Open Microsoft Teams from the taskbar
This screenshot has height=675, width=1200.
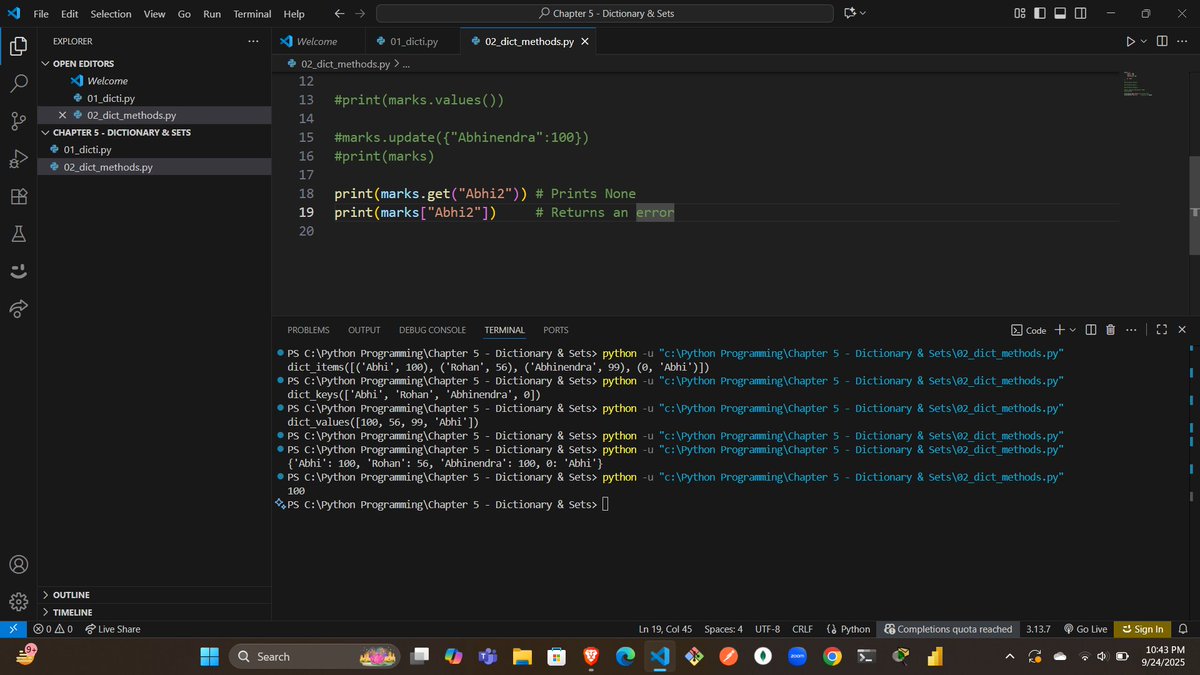(x=488, y=656)
